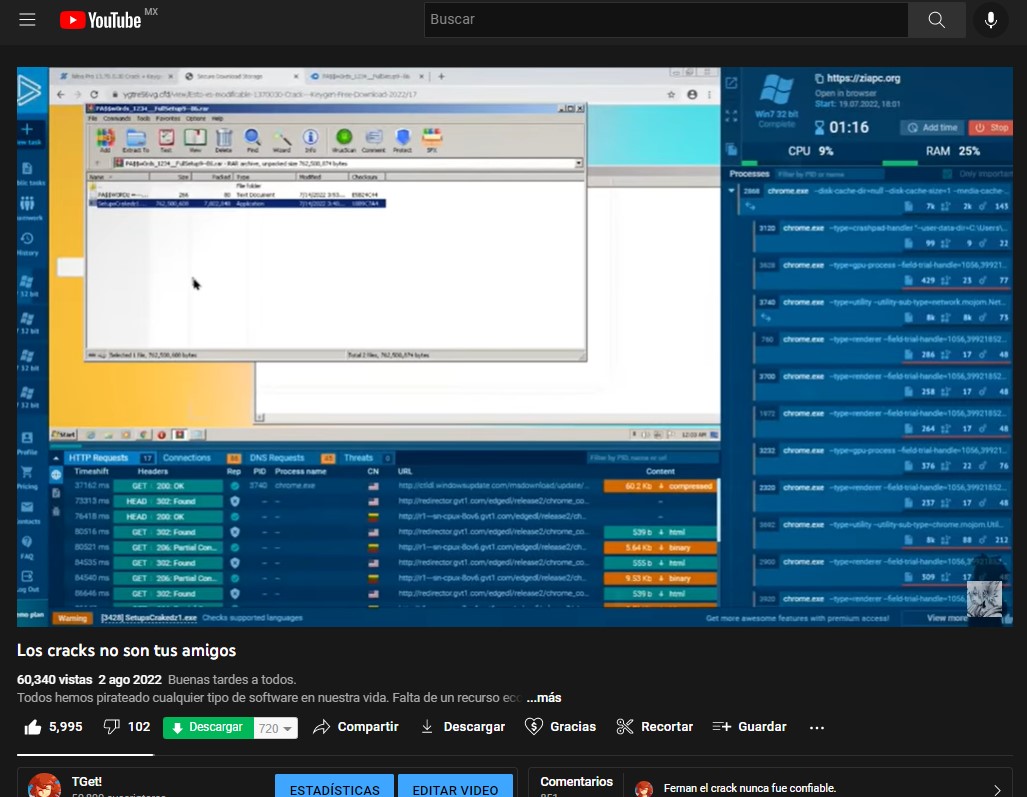This screenshot has height=797, width=1027.
Task: Pause the video by clicking the player
Action: pyautogui.click(x=515, y=347)
